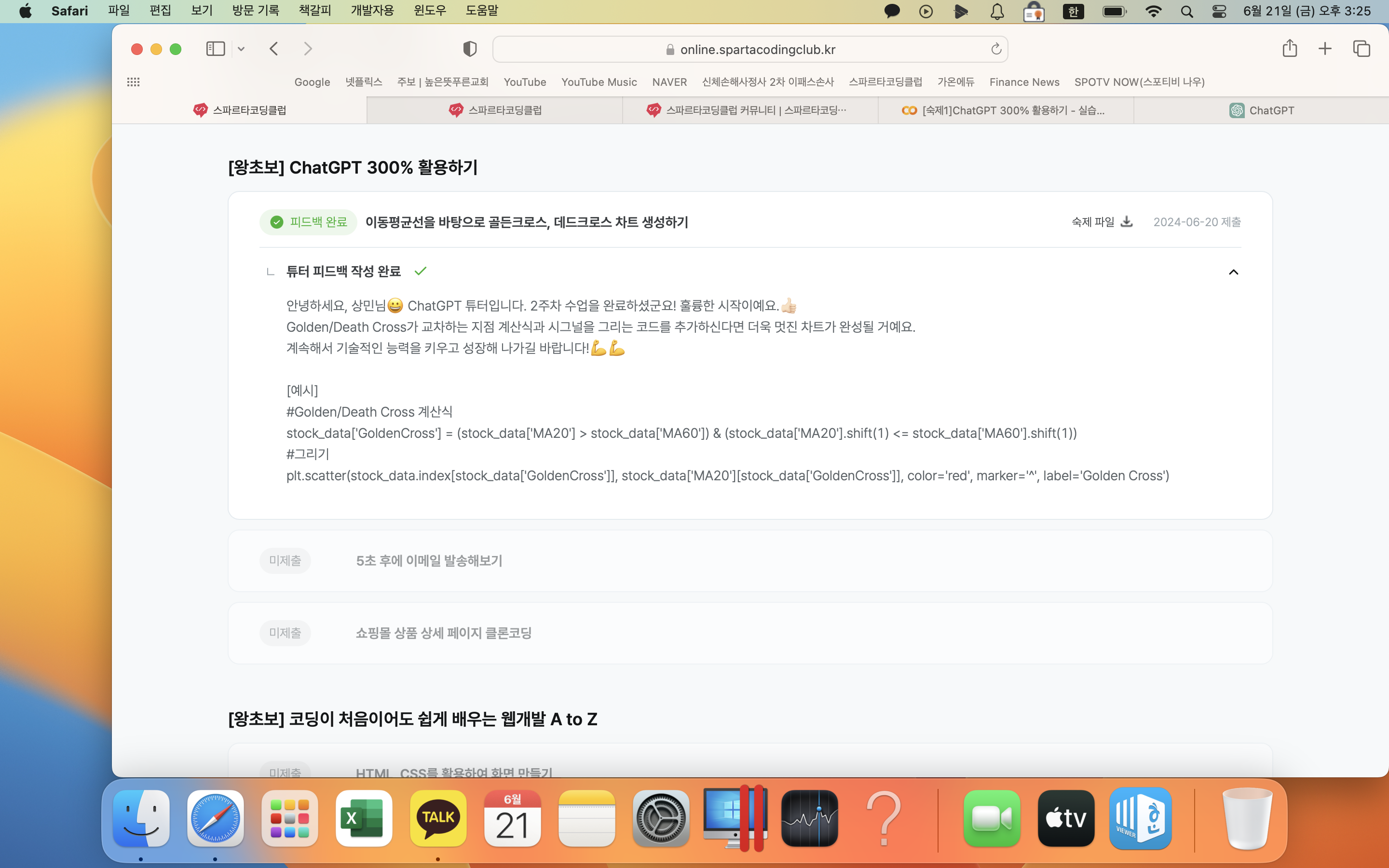
Task: Open the Trash in the Dock
Action: [1247, 819]
